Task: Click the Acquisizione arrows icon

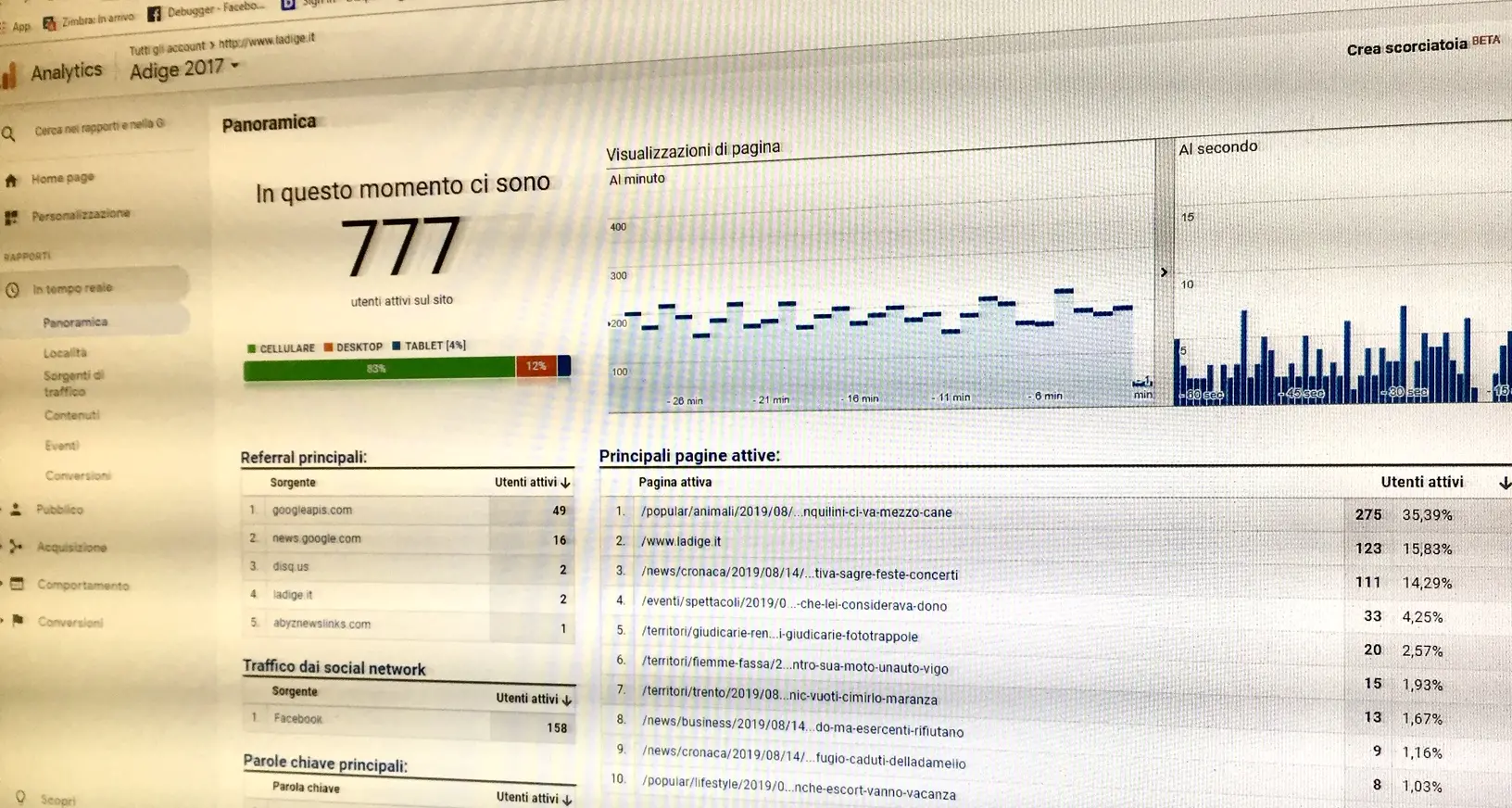Action: [16, 547]
